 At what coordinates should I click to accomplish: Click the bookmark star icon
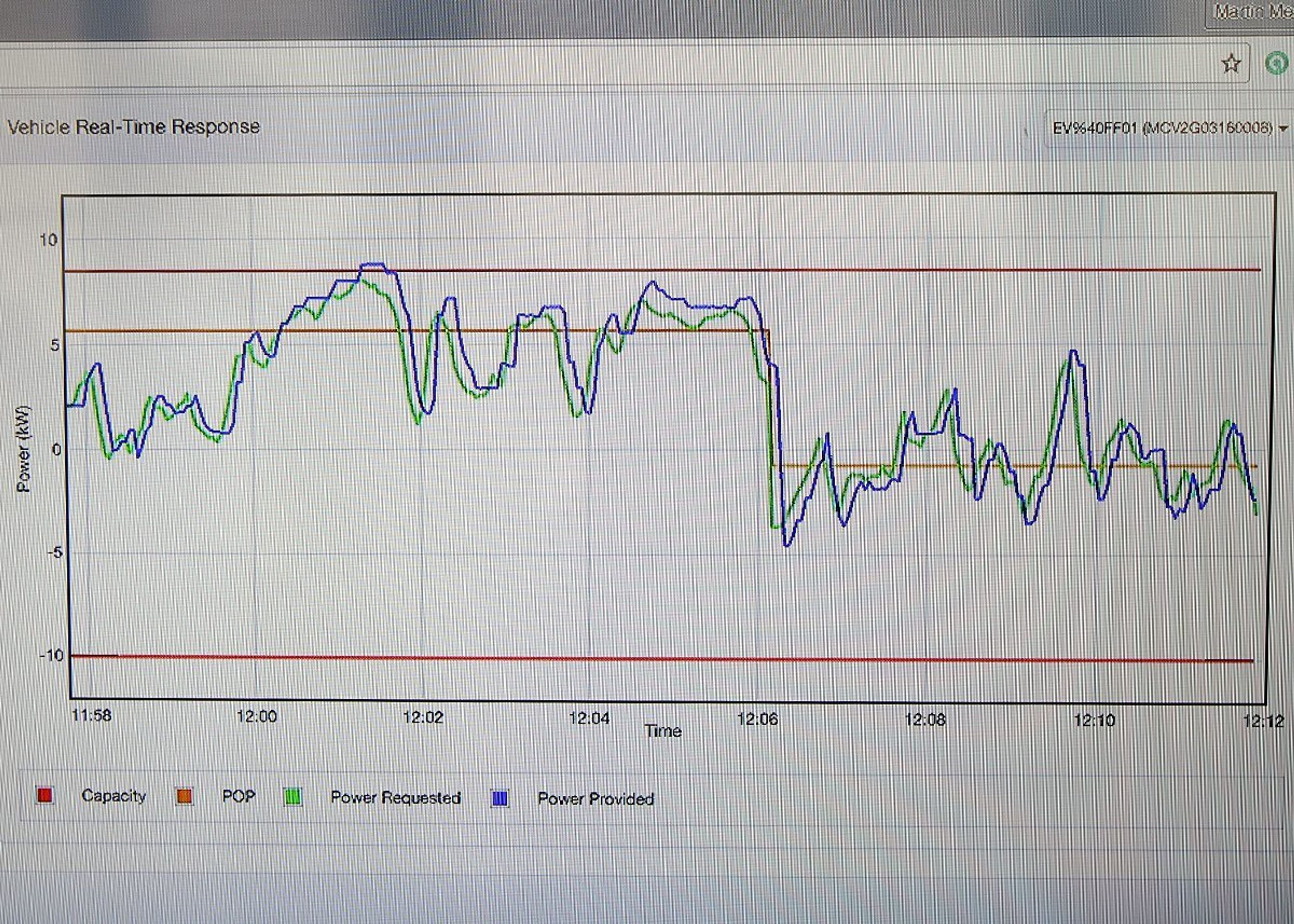[x=1230, y=64]
